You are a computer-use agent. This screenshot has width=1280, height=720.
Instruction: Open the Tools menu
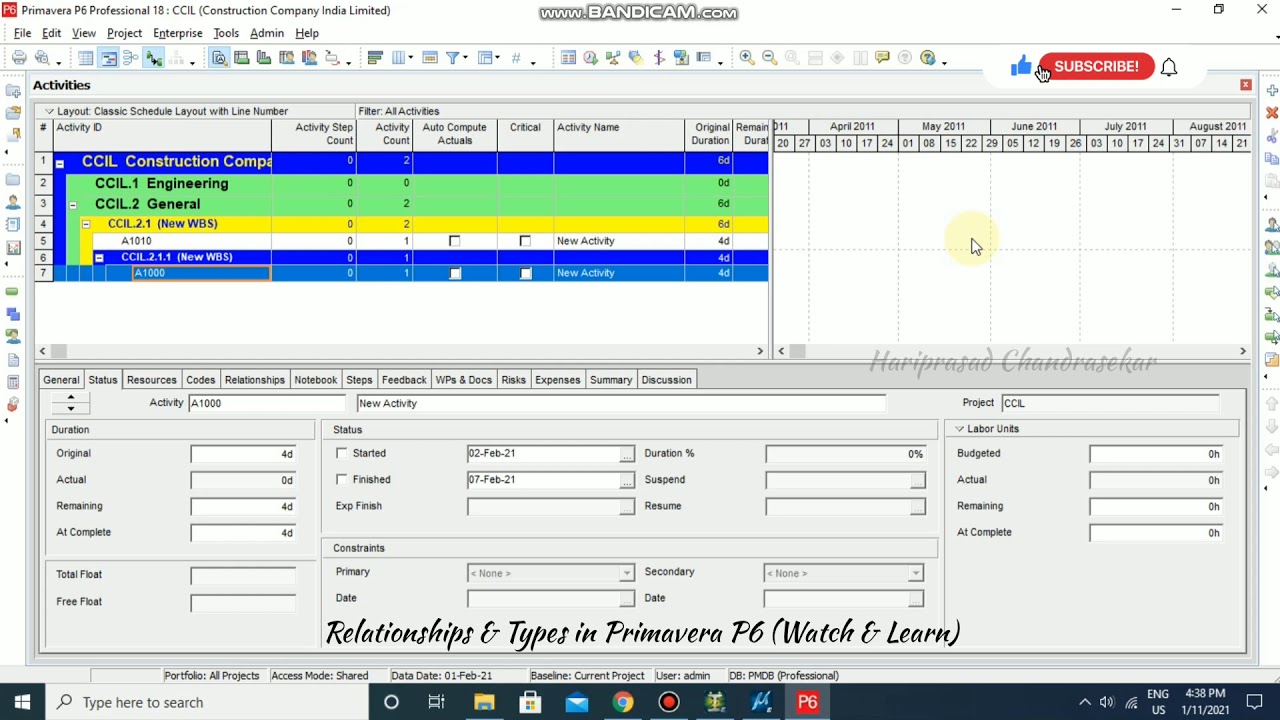coord(226,33)
